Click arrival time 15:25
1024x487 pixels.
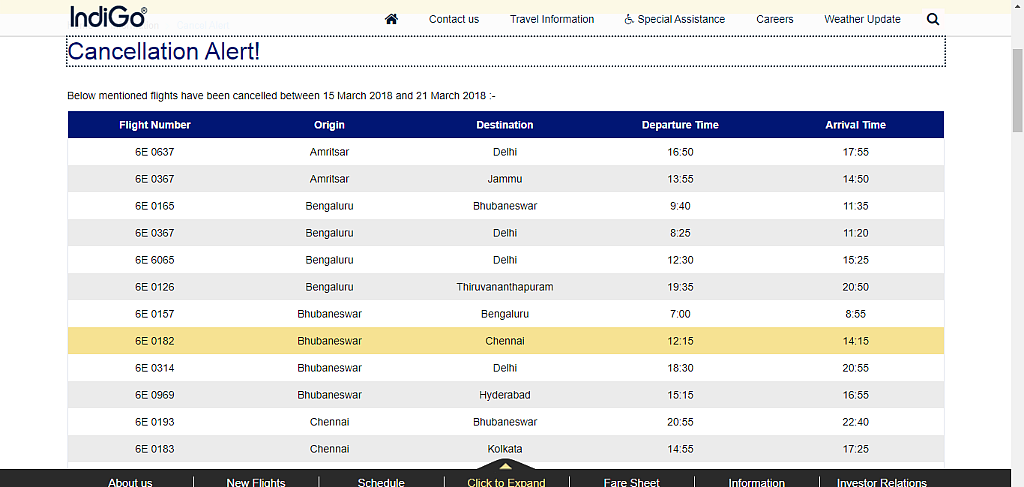coord(856,260)
